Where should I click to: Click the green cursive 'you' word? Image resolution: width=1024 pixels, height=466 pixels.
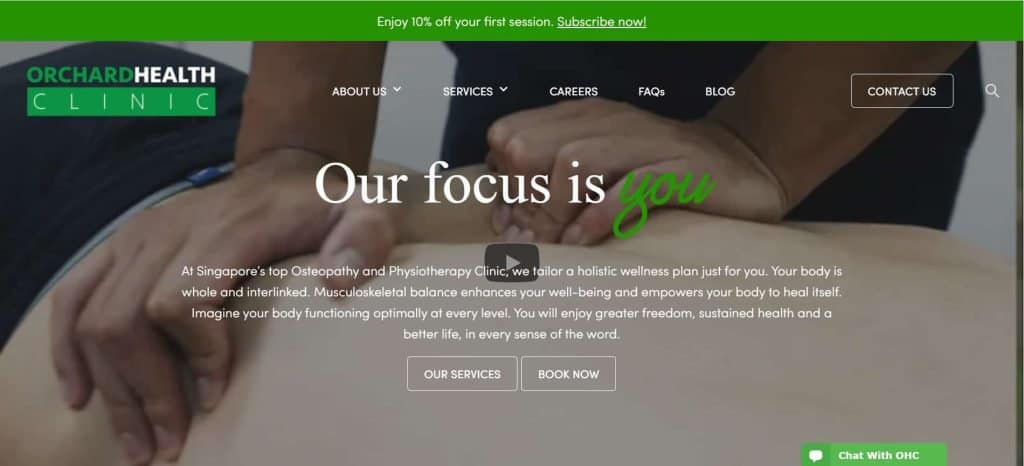665,196
